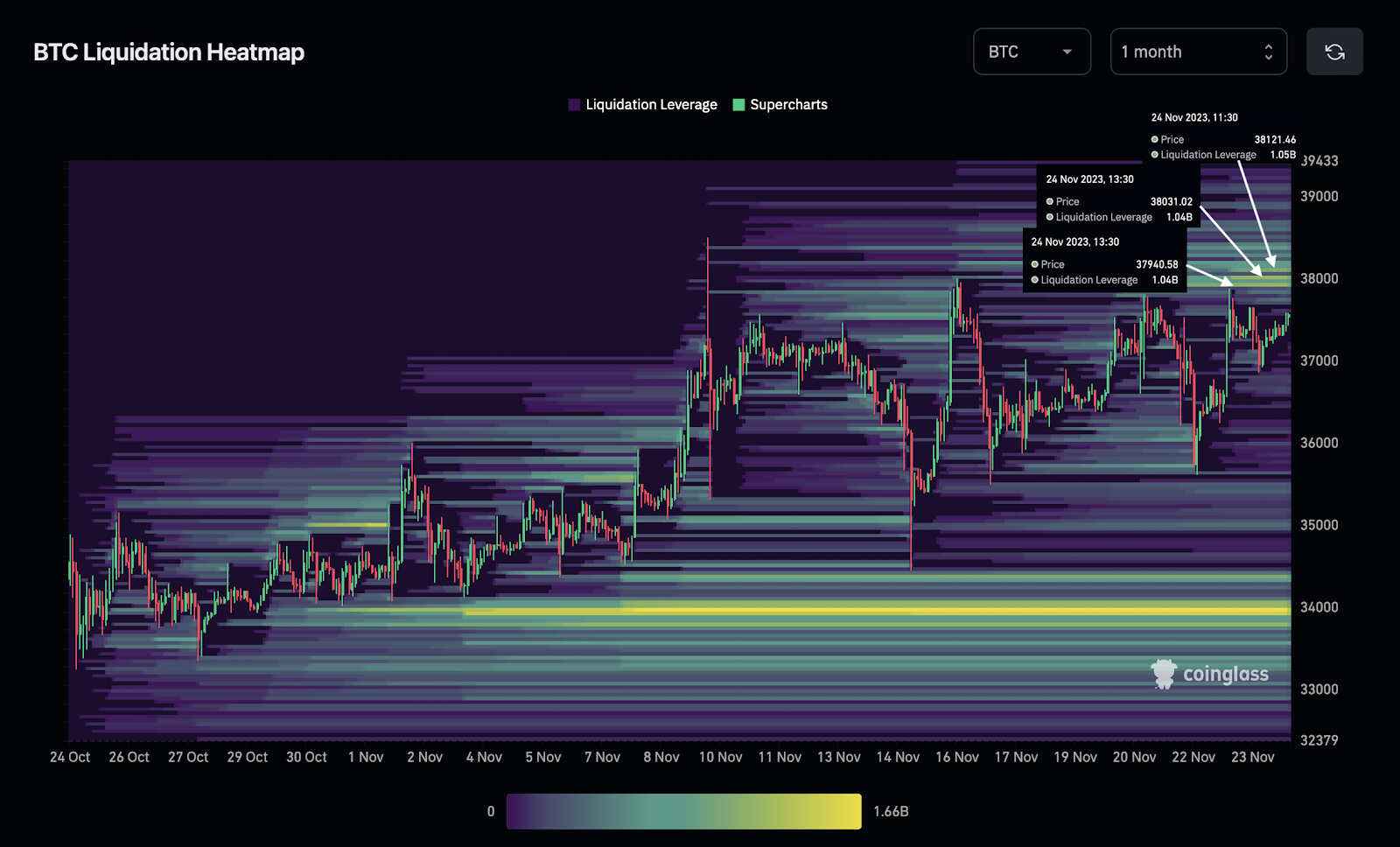Click the 30 Oct date label

tap(306, 757)
